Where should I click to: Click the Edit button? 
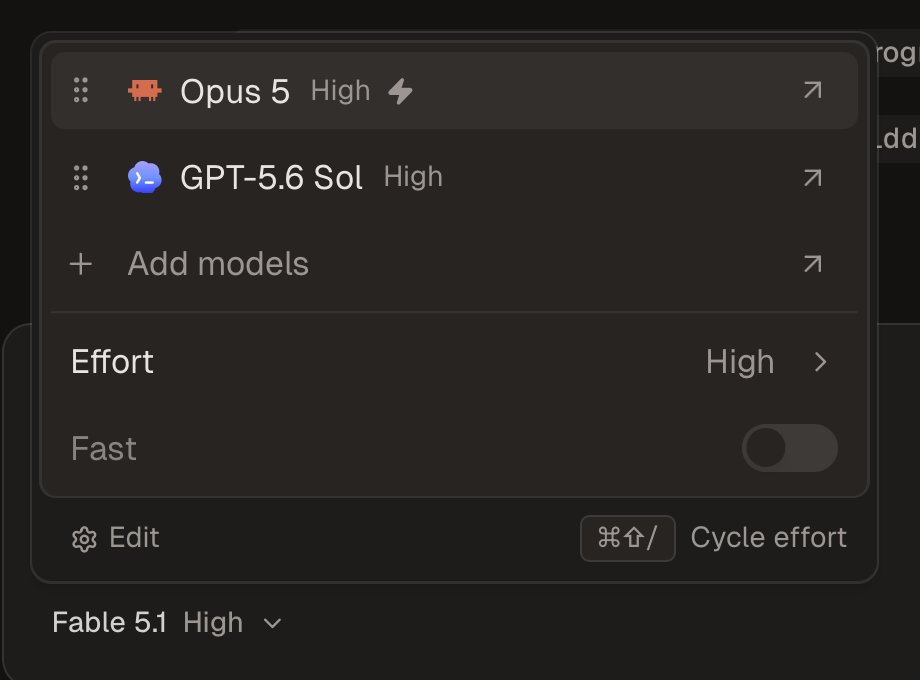tap(116, 538)
